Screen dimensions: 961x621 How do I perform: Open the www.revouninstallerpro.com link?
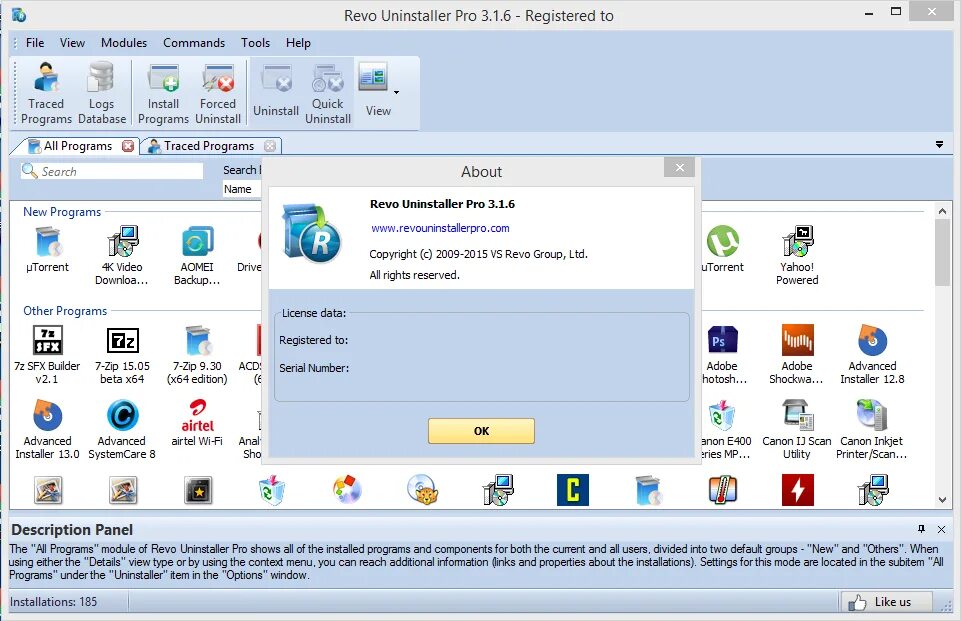pos(440,228)
